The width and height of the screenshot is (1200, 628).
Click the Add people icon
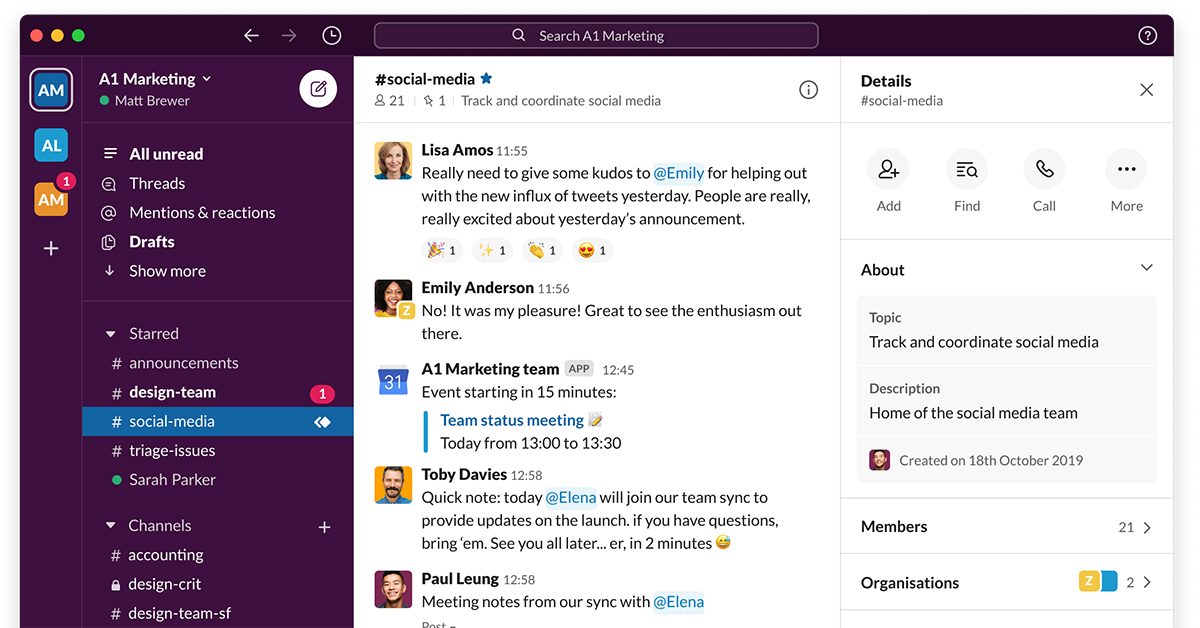click(888, 169)
